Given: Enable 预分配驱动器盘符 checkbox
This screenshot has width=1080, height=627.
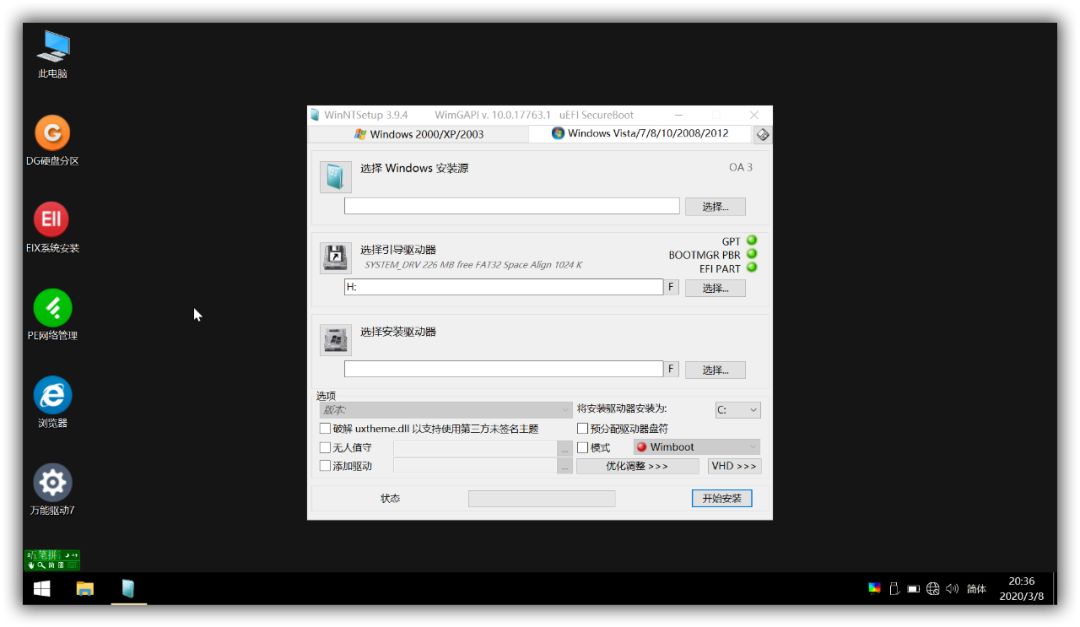Looking at the screenshot, I should coord(583,428).
